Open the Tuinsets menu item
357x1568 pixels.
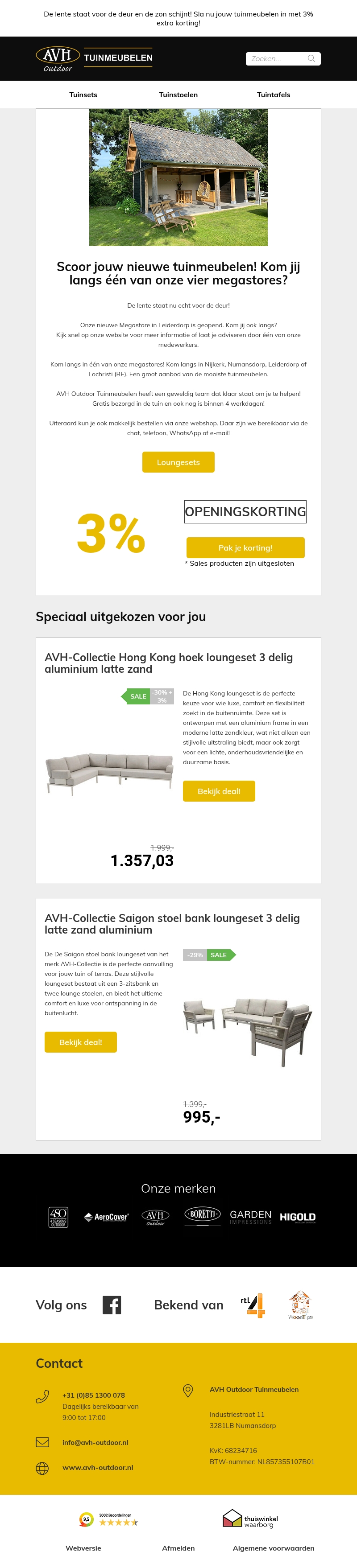(x=83, y=95)
